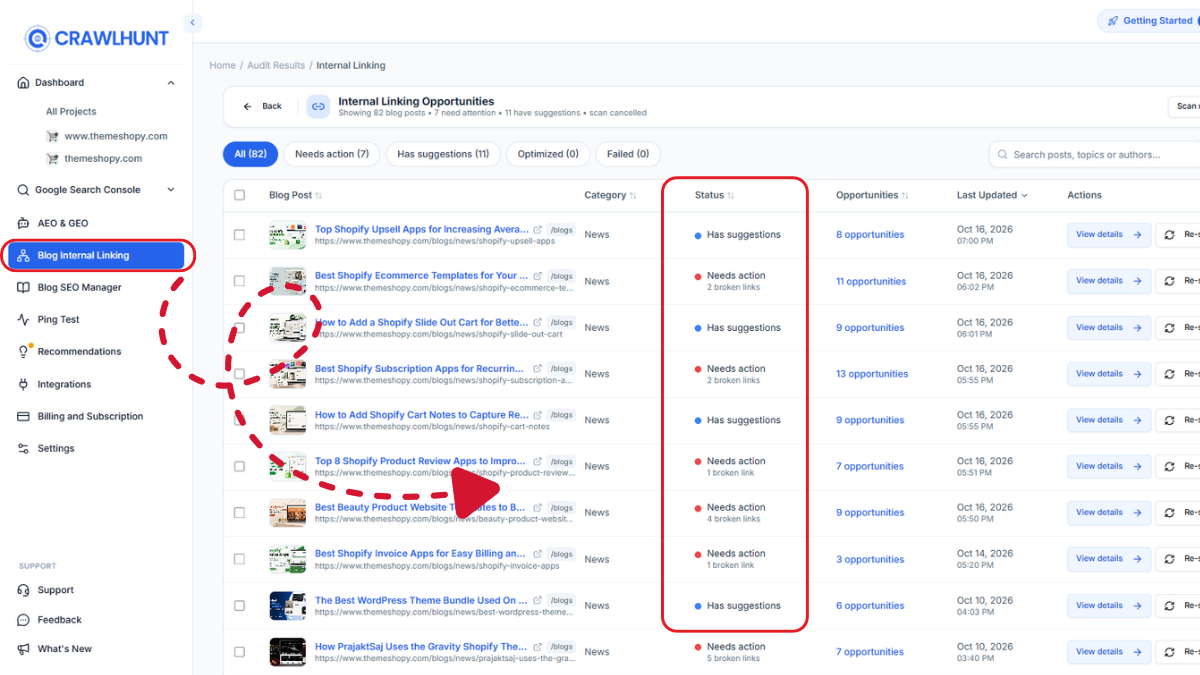The width and height of the screenshot is (1200, 675).
Task: Open Blog Internal Linking in the sidebar
Action: coord(96,256)
